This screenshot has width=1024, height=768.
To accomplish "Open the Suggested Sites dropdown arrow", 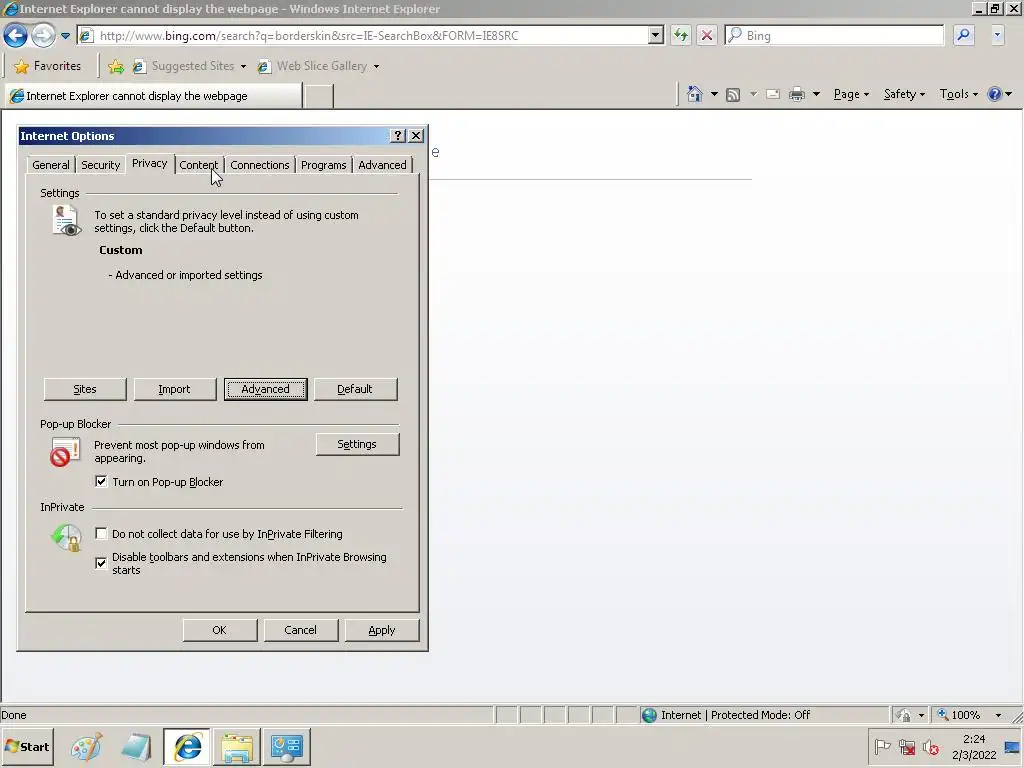I will 243,66.
